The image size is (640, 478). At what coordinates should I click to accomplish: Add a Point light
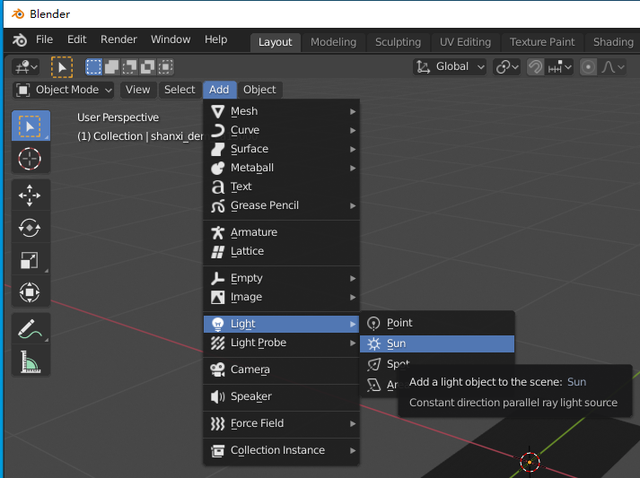click(437, 323)
